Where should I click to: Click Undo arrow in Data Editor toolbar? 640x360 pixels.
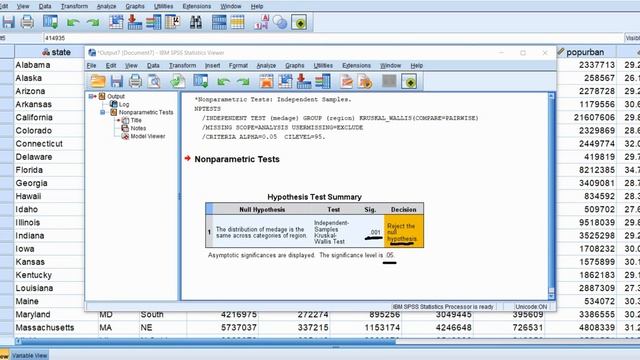click(73, 22)
